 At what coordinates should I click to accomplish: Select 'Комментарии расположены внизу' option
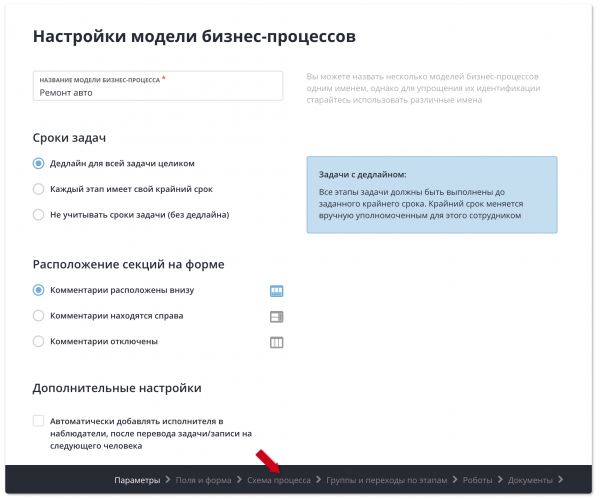pos(39,291)
